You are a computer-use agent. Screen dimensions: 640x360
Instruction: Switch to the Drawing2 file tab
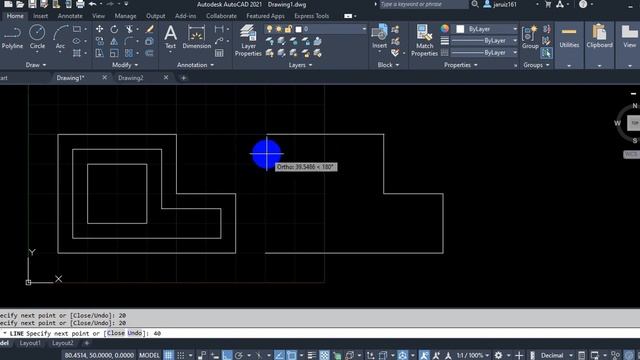coord(131,78)
